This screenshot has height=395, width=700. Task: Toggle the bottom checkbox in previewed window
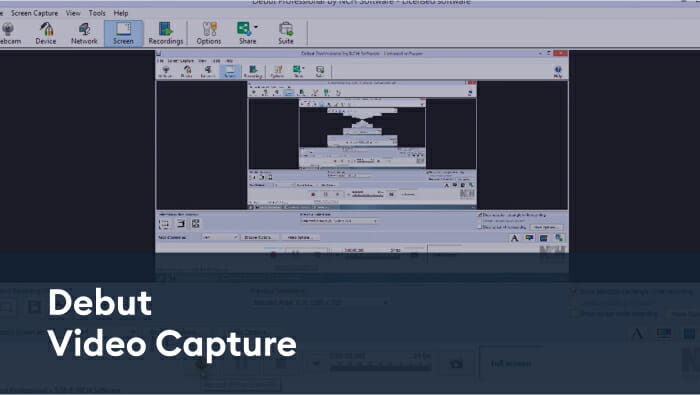[x=480, y=227]
